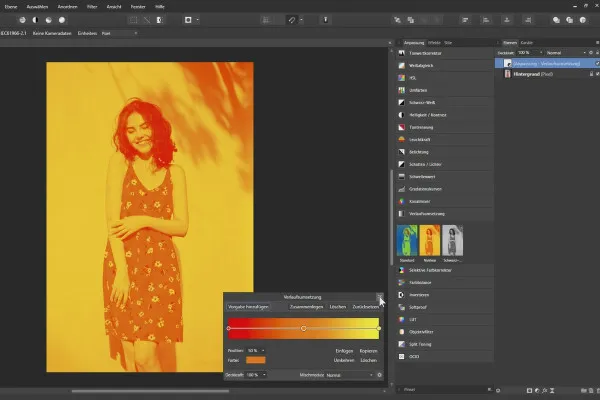Click the Vorgabe hinzufügen button
Screen dimensions: 600x400
[x=249, y=307]
